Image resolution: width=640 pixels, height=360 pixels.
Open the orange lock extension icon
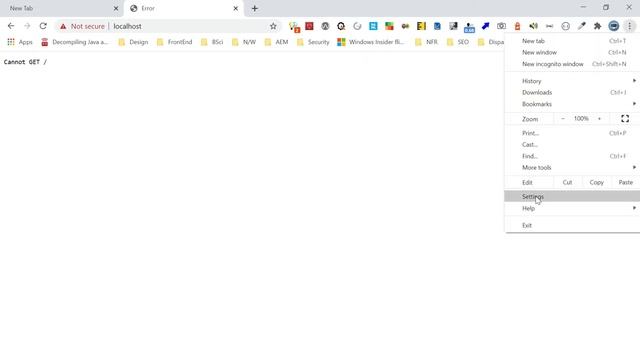[x=517, y=26]
